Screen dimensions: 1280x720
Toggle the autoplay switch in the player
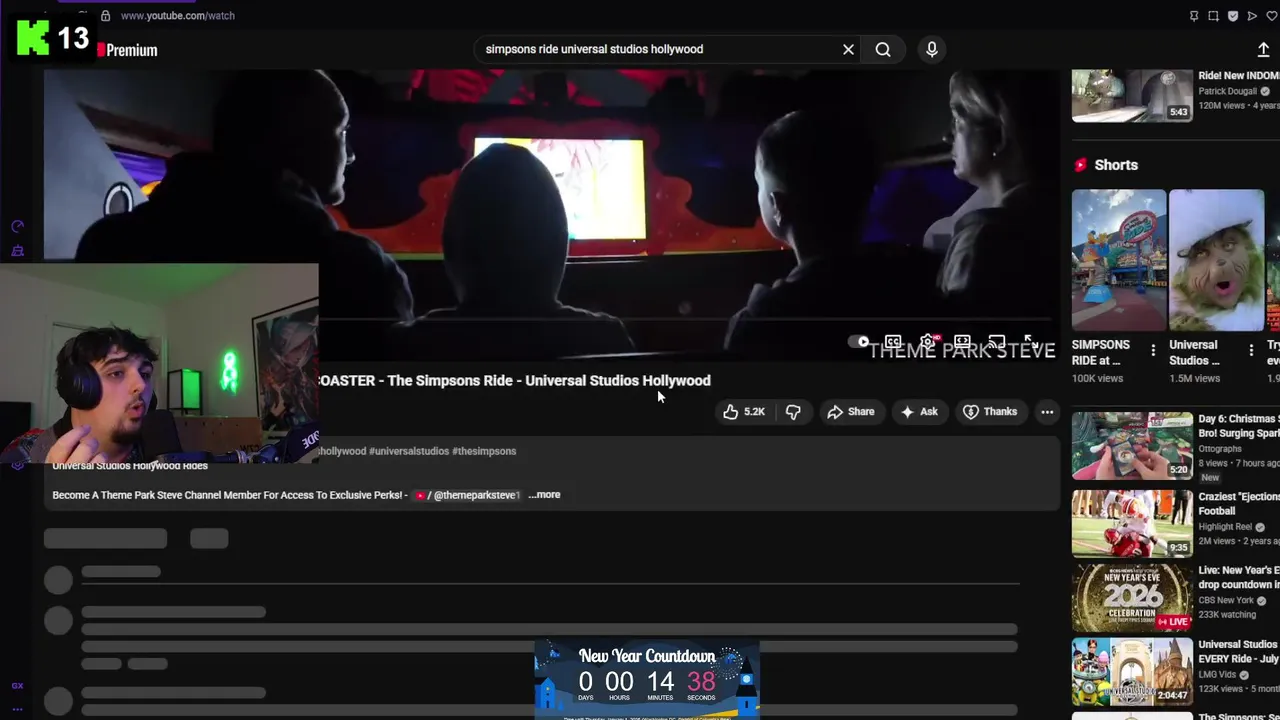[x=859, y=342]
